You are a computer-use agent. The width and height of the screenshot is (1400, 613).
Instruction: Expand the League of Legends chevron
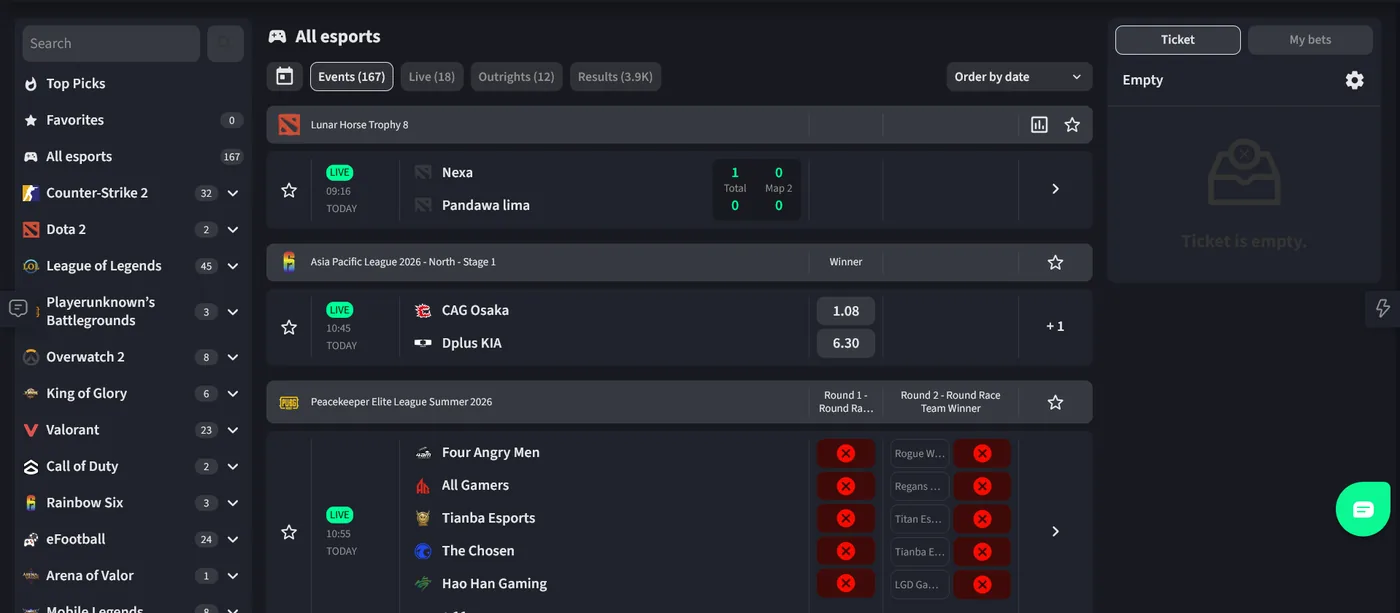point(232,266)
